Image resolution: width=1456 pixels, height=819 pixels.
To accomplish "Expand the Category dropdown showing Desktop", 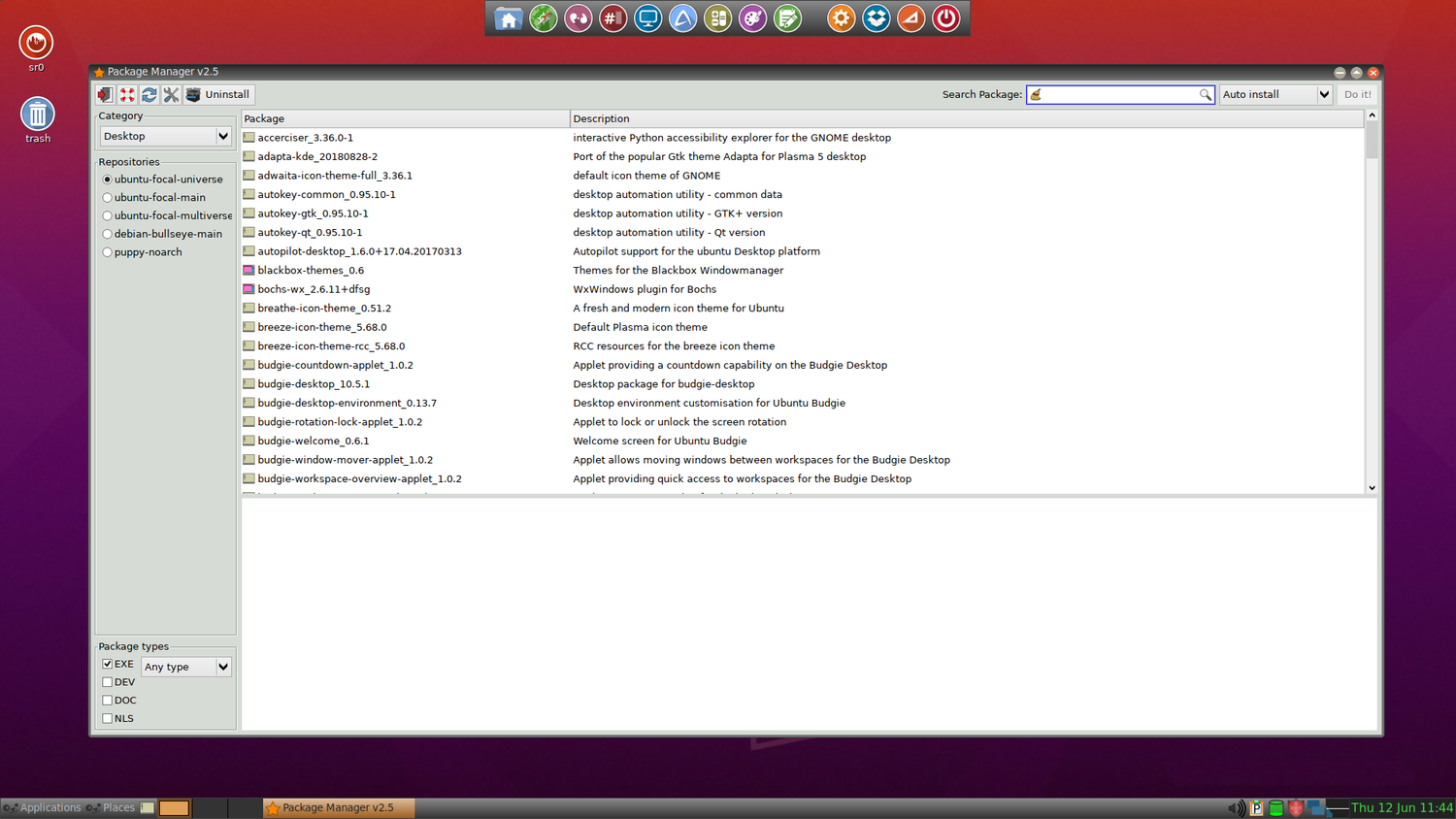I will 166,136.
